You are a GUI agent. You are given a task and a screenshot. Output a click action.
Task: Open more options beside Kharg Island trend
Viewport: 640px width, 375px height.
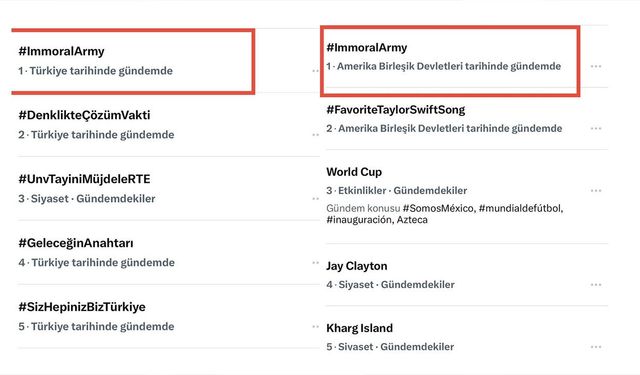[x=596, y=347]
